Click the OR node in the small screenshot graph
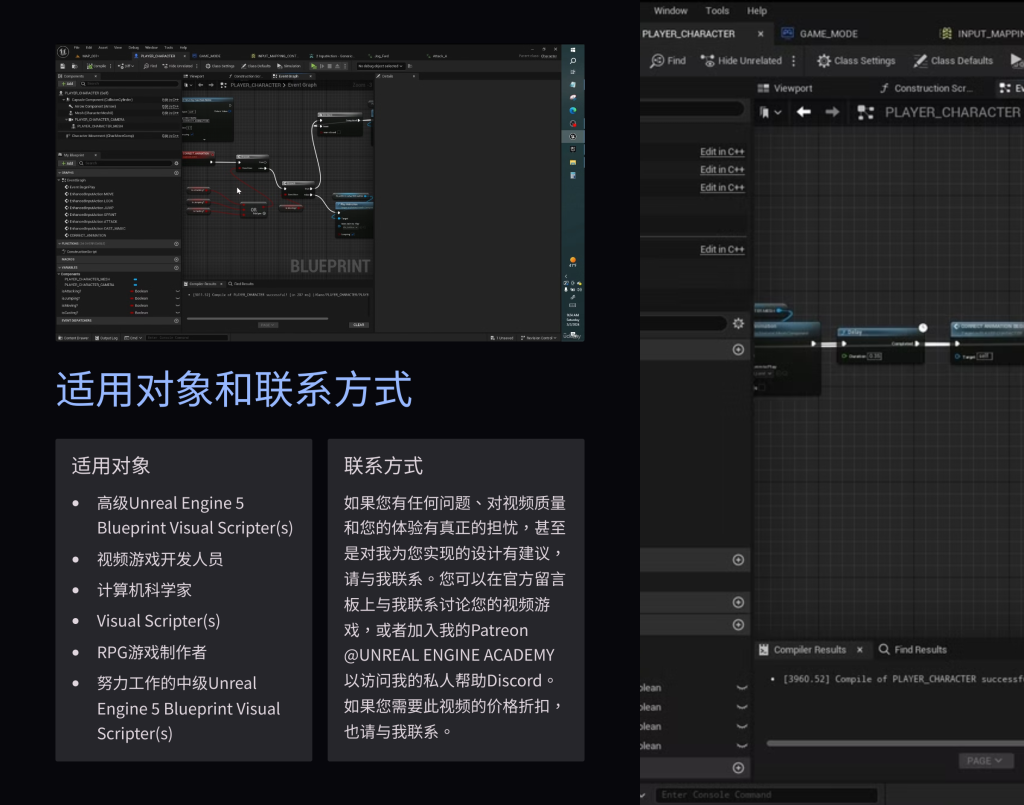This screenshot has width=1024, height=805. pyautogui.click(x=254, y=210)
